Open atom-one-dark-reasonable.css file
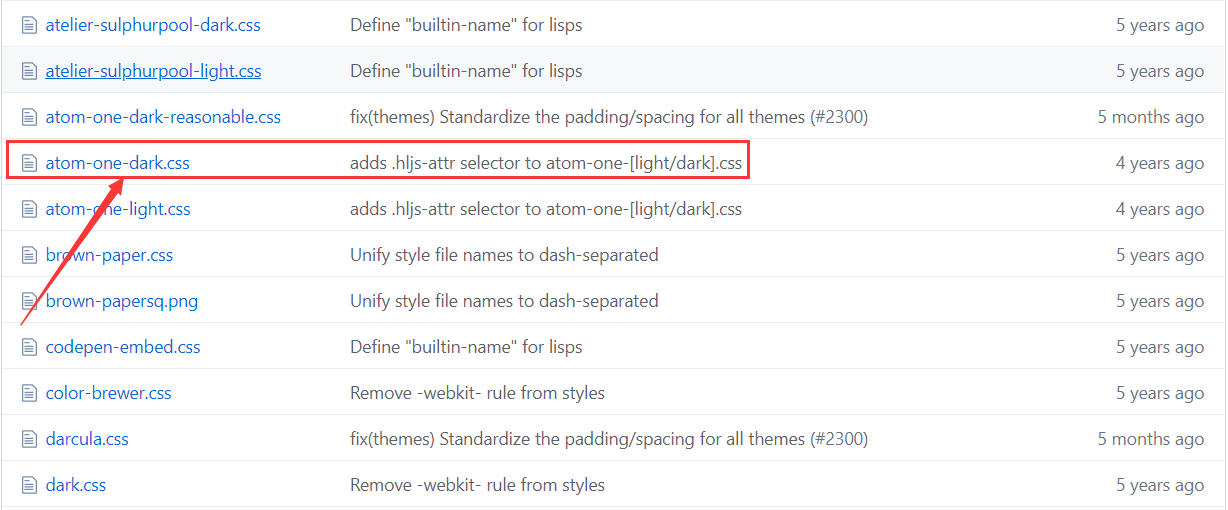Viewport: 1228px width, 510px height. point(163,117)
